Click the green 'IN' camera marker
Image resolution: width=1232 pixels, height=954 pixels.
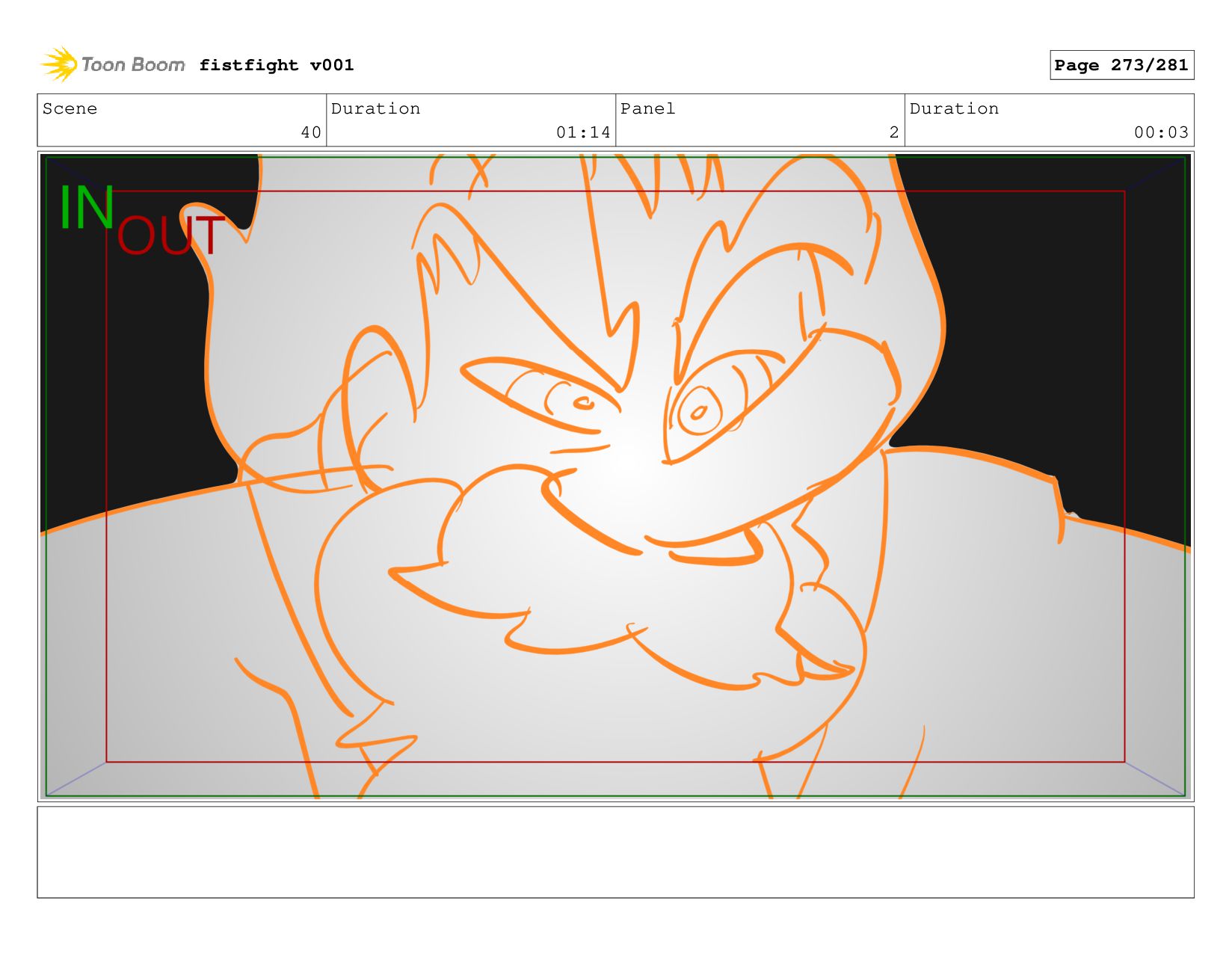coord(87,207)
